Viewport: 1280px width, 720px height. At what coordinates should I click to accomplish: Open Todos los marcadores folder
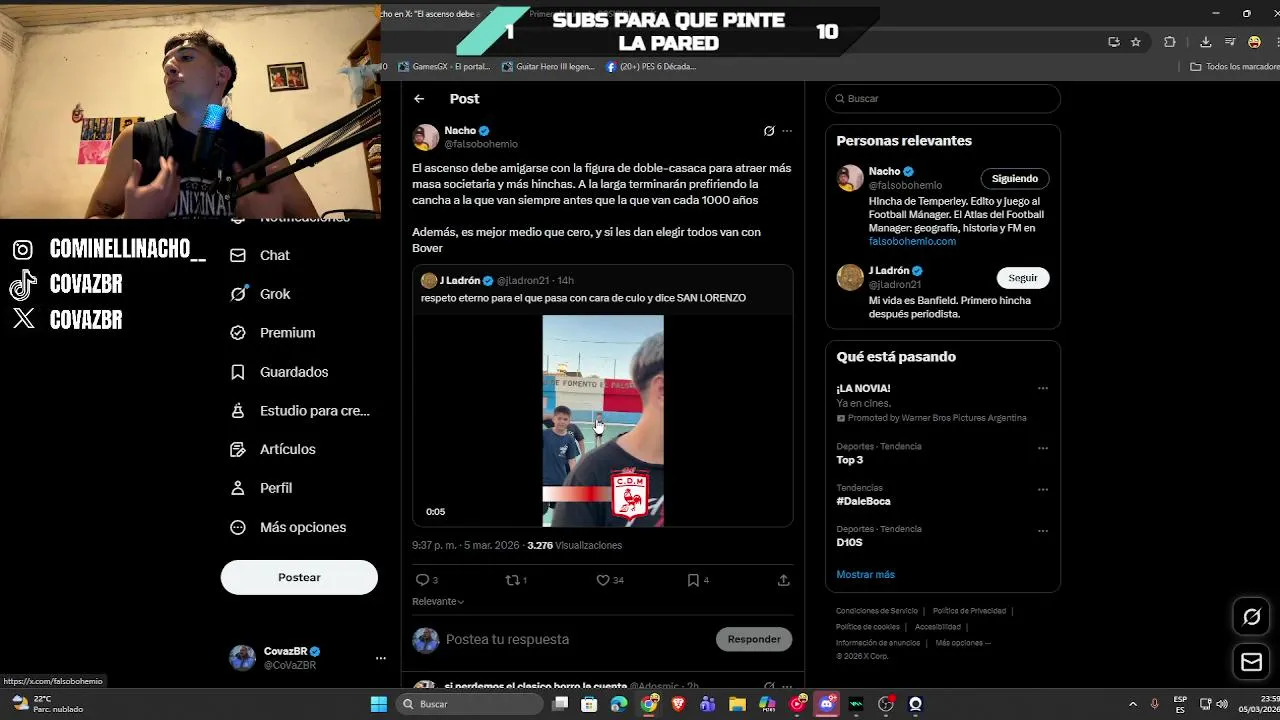1234,67
